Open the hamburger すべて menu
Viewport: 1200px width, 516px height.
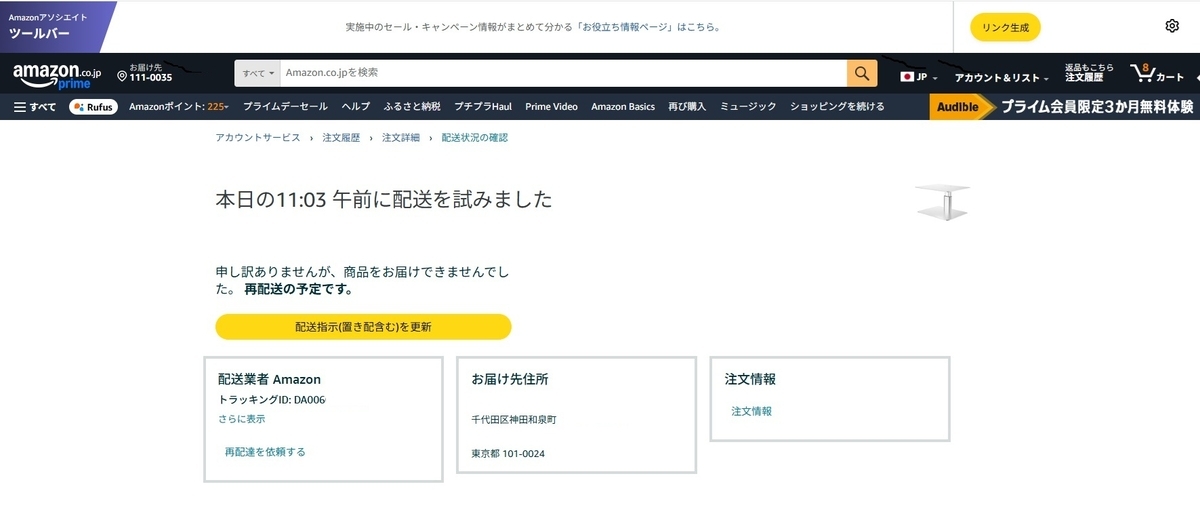(35, 106)
